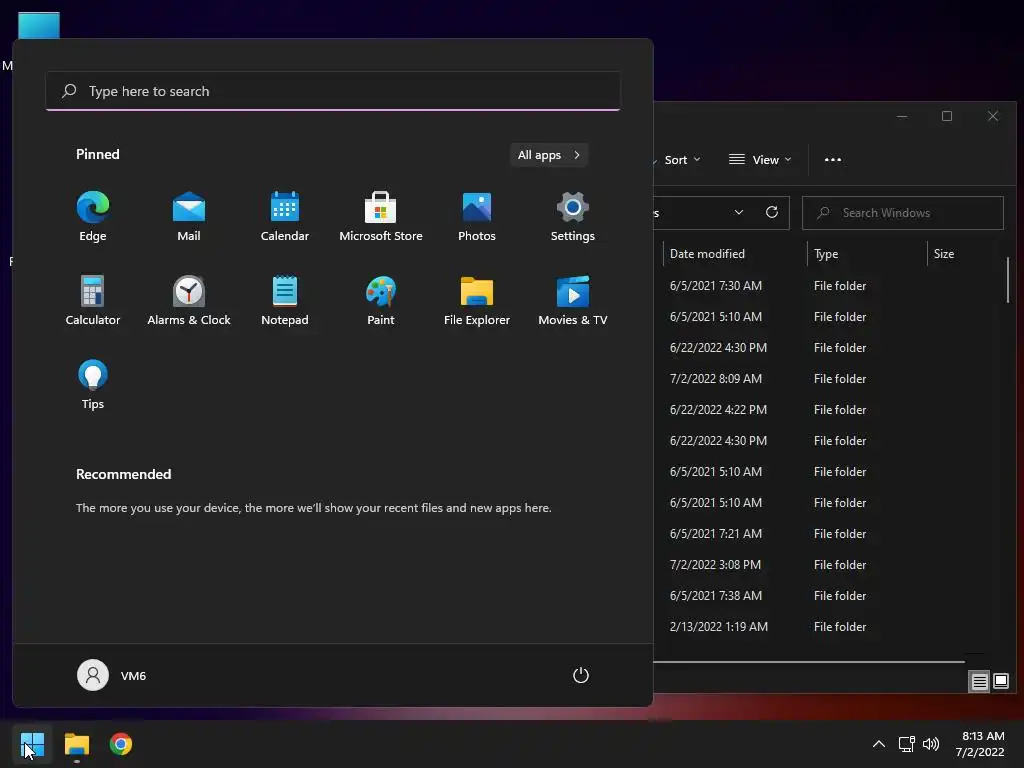Screen dimensions: 1024x768
Task: Launch Alarms & Clock
Action: (189, 300)
